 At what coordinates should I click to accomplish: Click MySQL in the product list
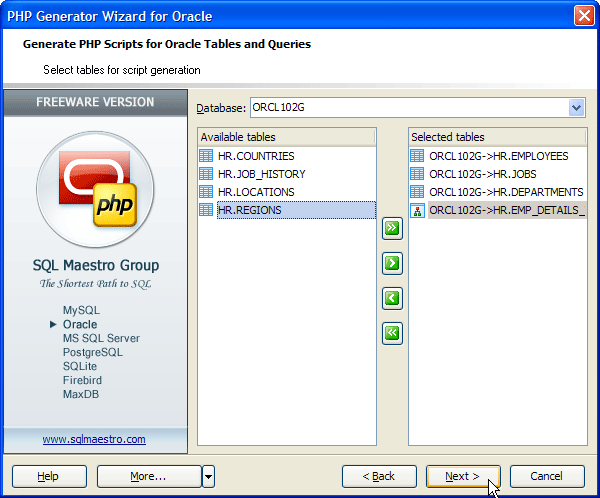click(81, 310)
